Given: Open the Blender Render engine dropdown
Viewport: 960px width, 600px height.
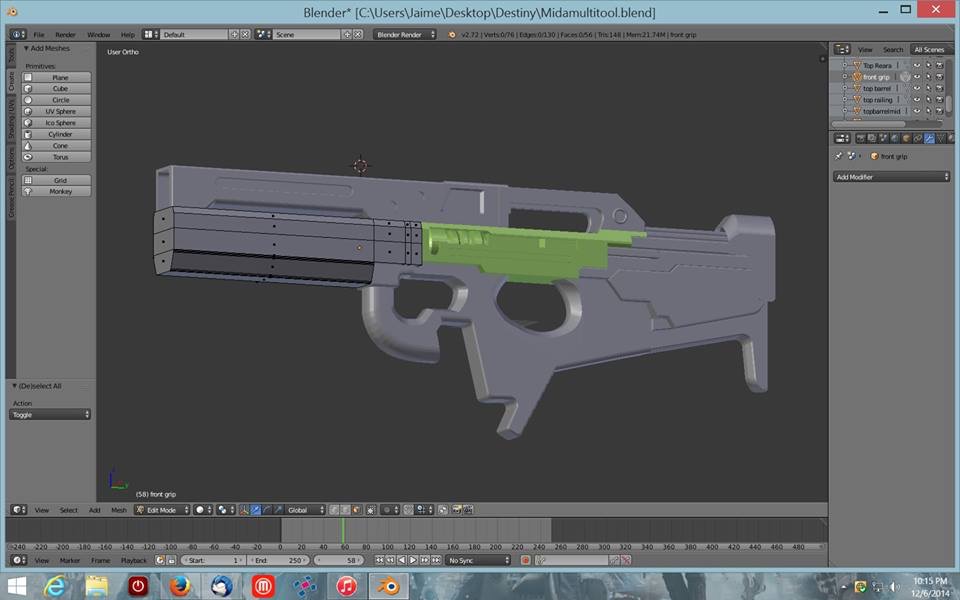Looking at the screenshot, I should pos(405,35).
